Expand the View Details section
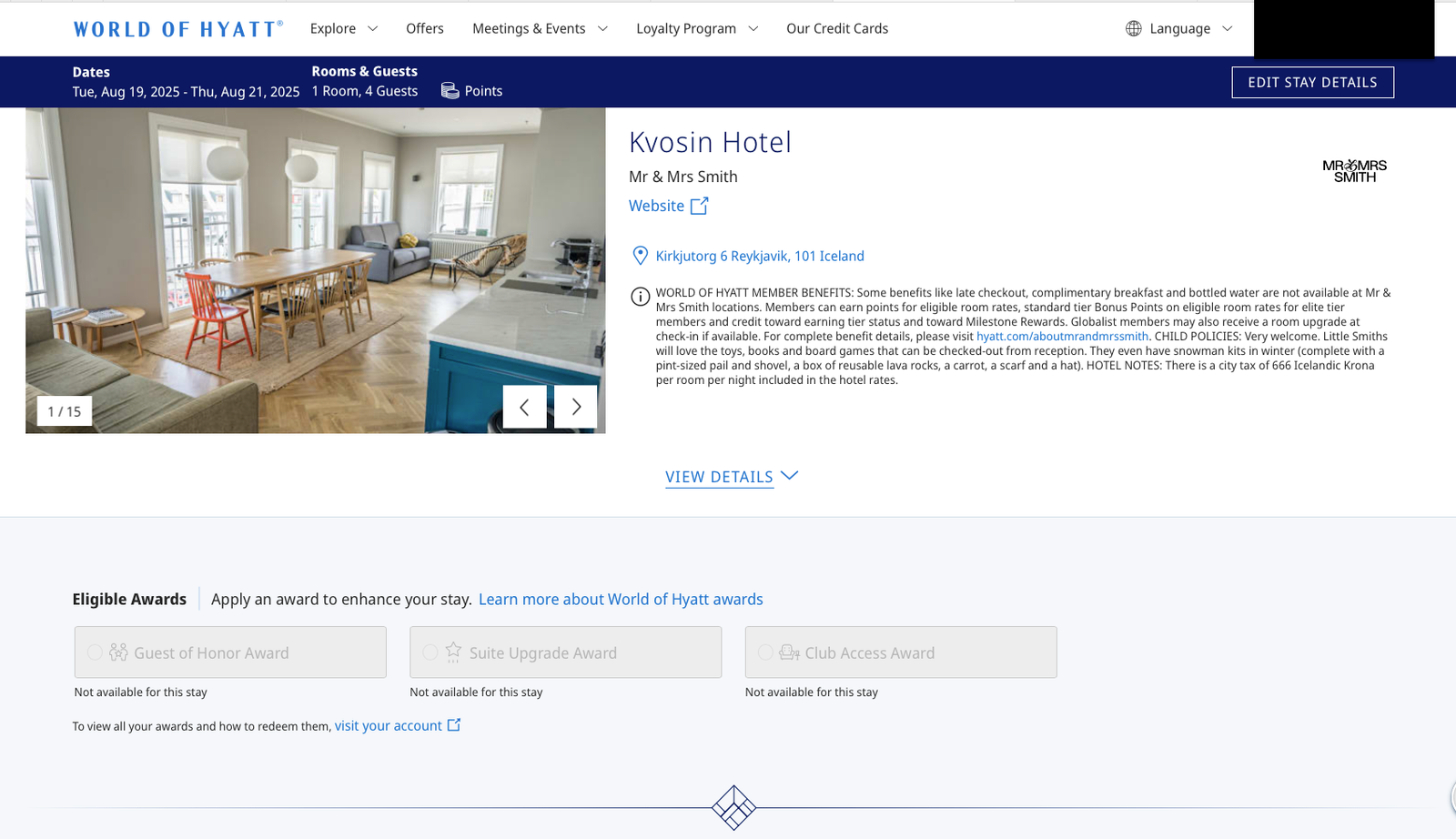 pyautogui.click(x=719, y=477)
